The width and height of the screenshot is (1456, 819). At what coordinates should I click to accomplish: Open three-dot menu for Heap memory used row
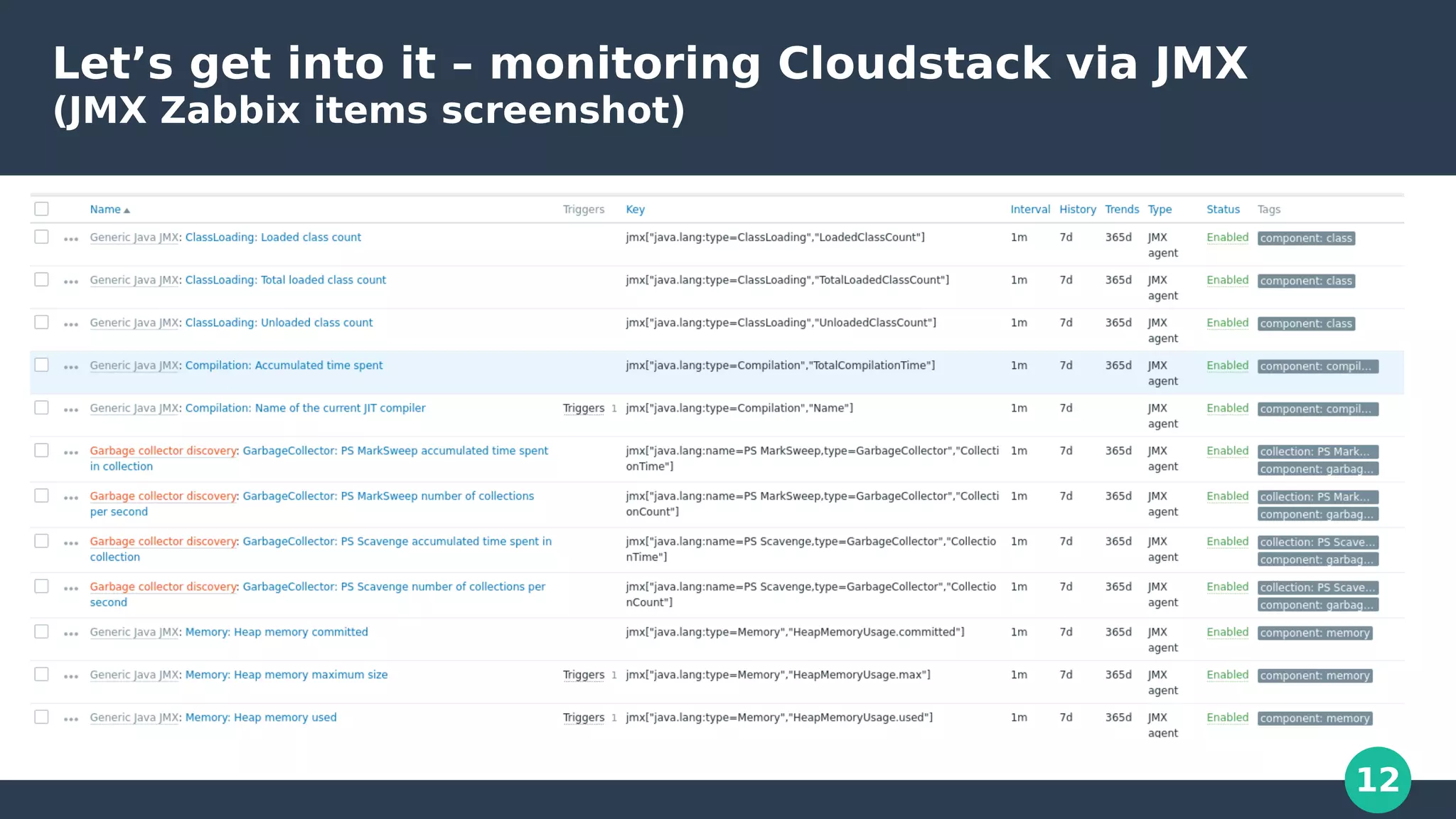71,719
